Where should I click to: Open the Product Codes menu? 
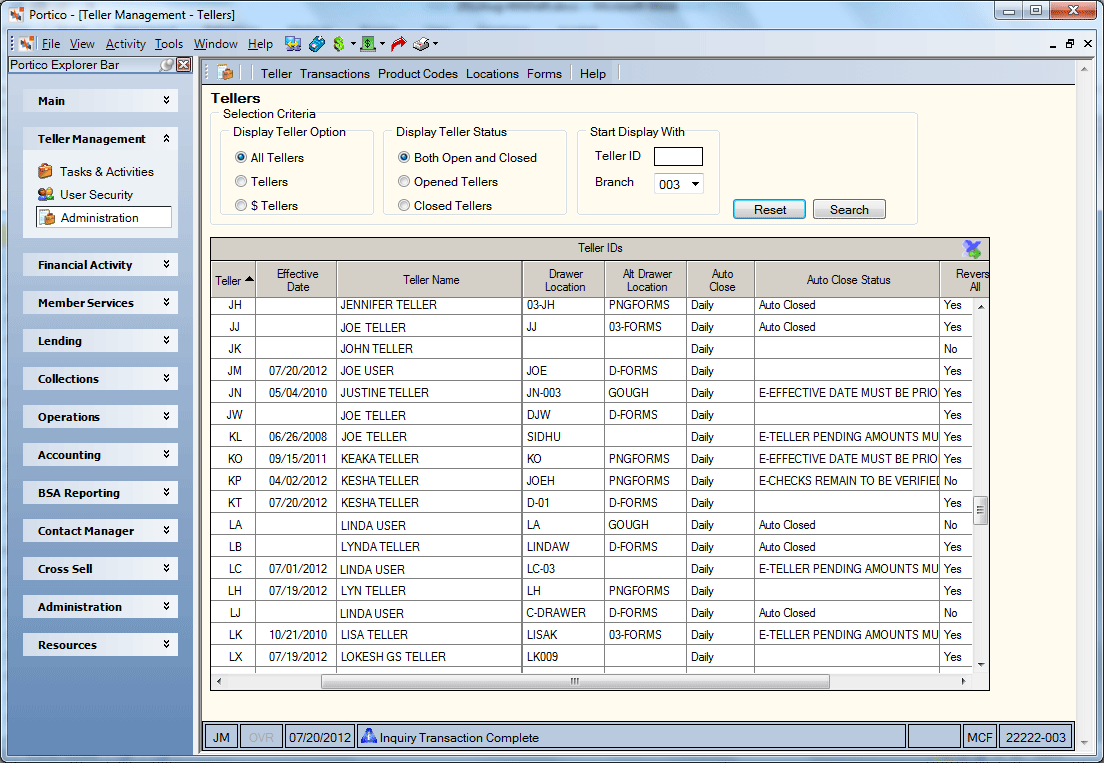[418, 73]
